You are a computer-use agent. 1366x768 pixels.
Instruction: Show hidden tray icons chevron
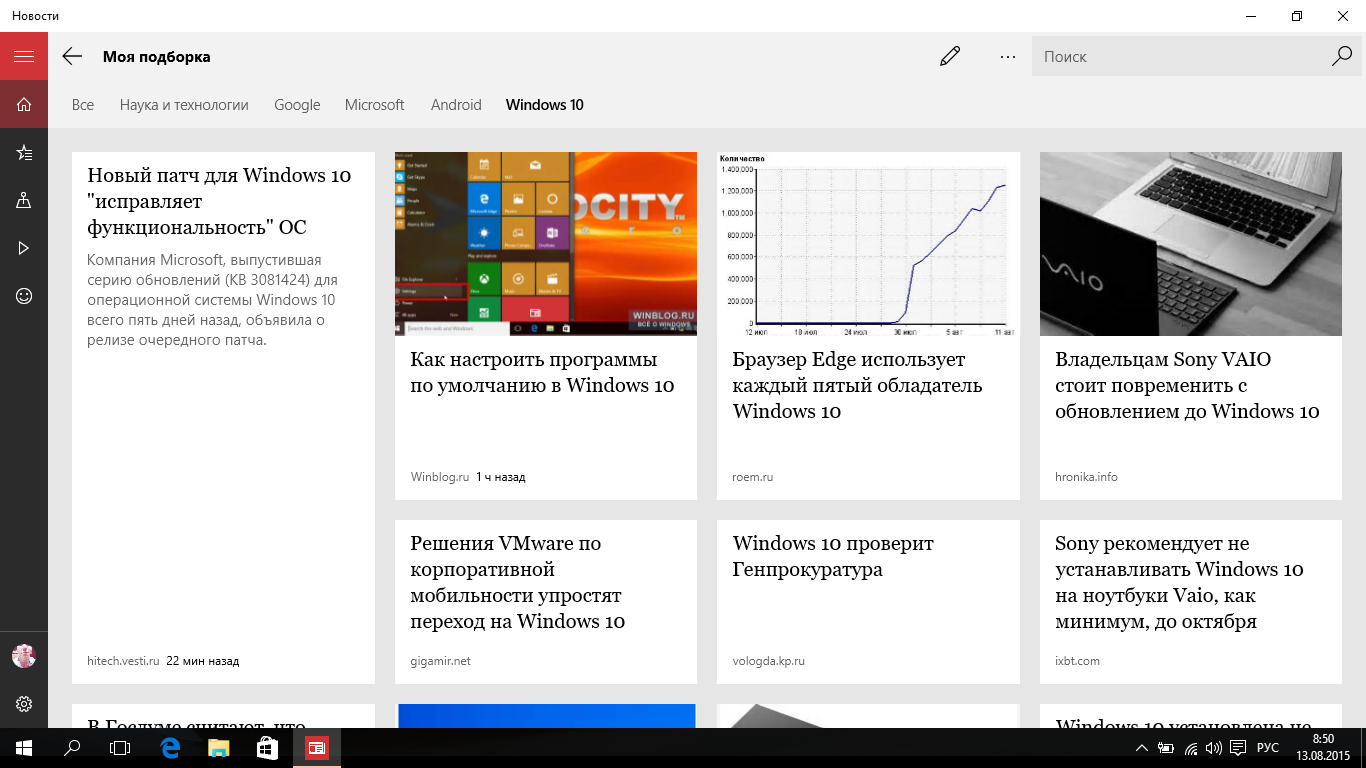coord(1142,748)
